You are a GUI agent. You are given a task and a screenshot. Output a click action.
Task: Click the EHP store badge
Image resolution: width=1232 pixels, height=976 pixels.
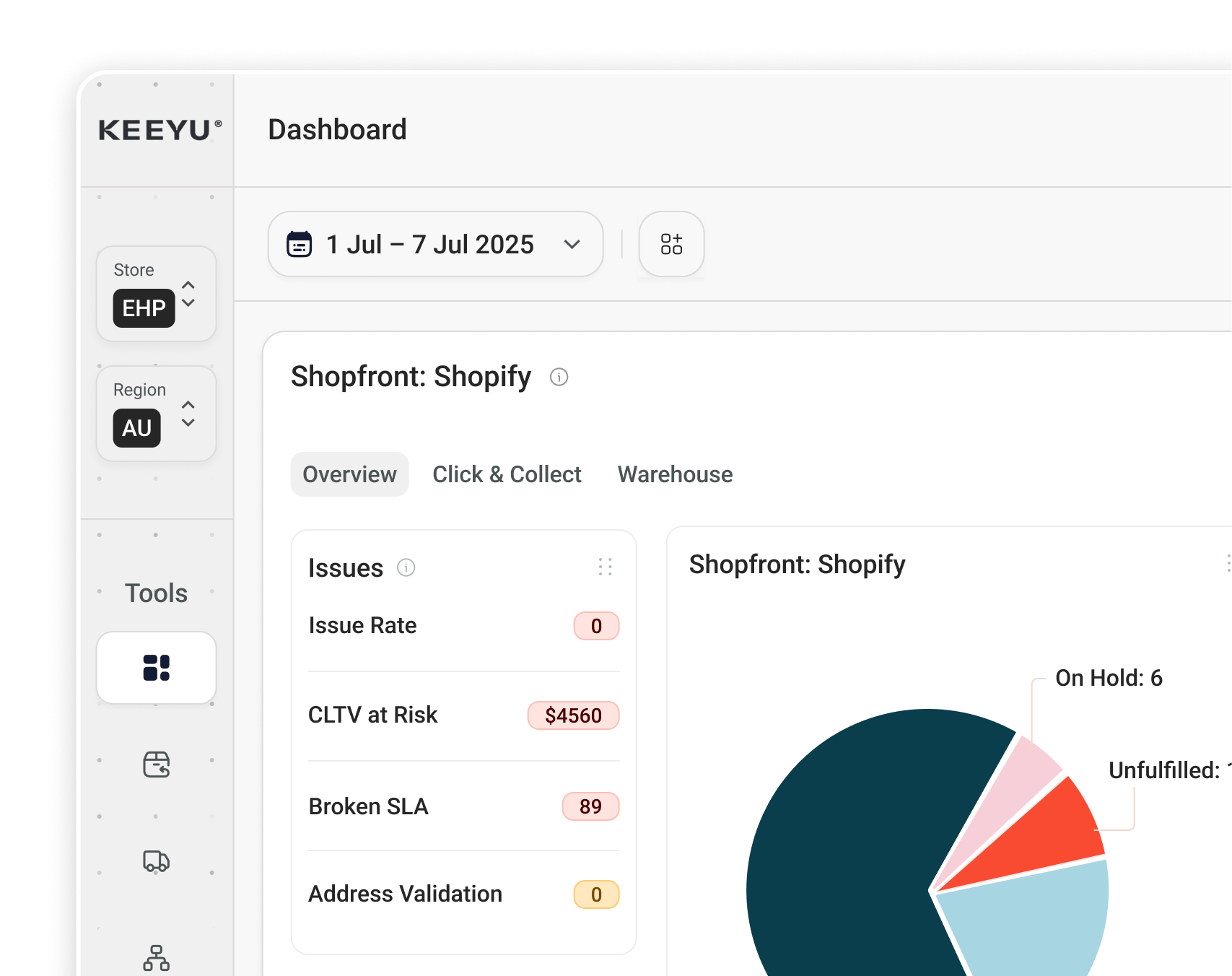(144, 308)
